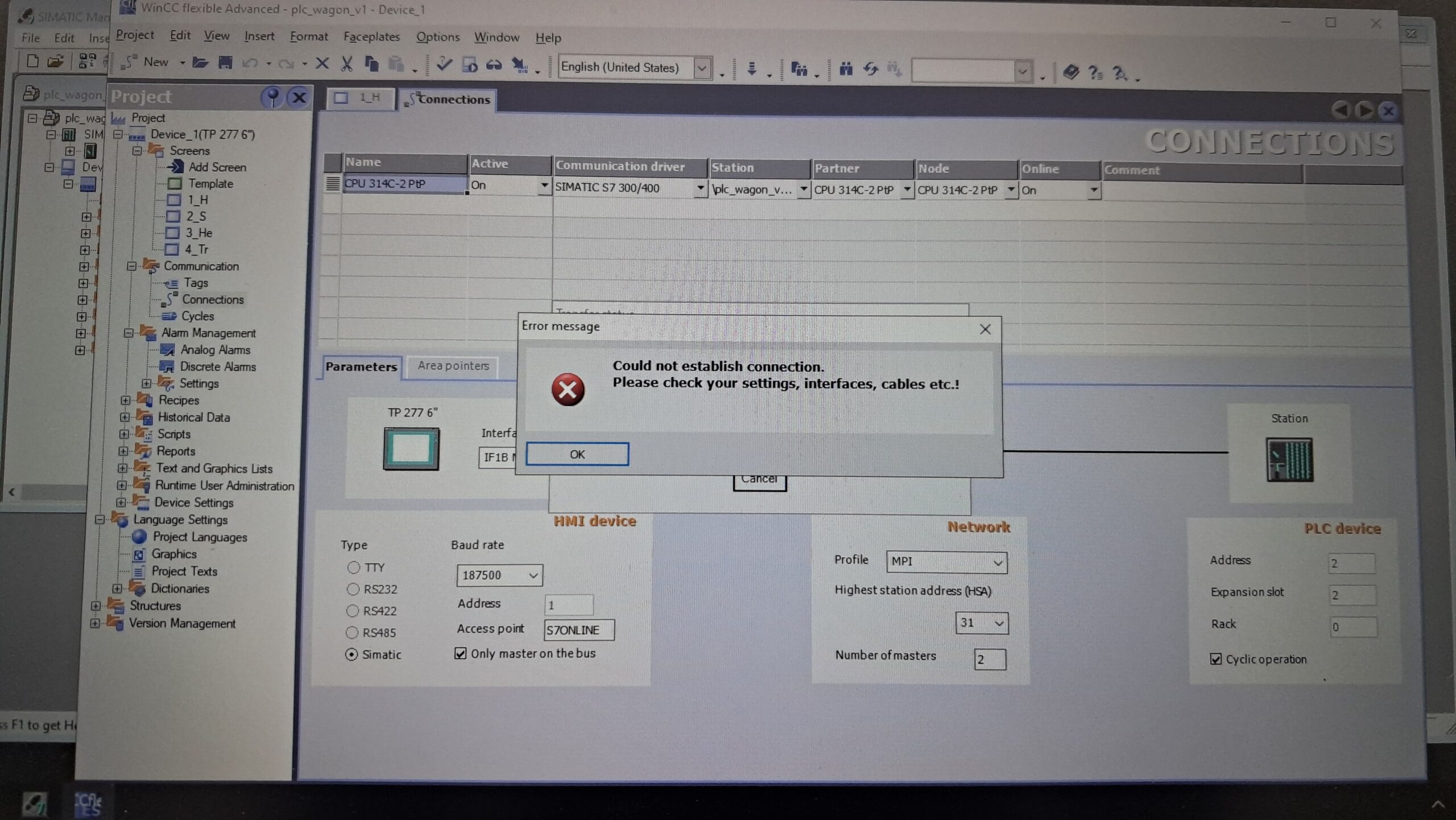Image resolution: width=1456 pixels, height=820 pixels.
Task: Open the Node column dropdown
Action: 1010,190
